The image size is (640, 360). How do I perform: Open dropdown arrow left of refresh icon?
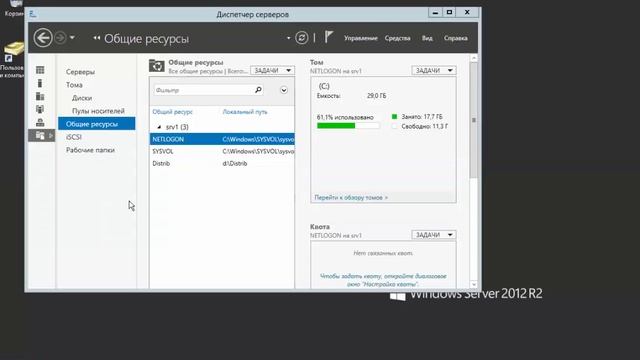pos(288,38)
